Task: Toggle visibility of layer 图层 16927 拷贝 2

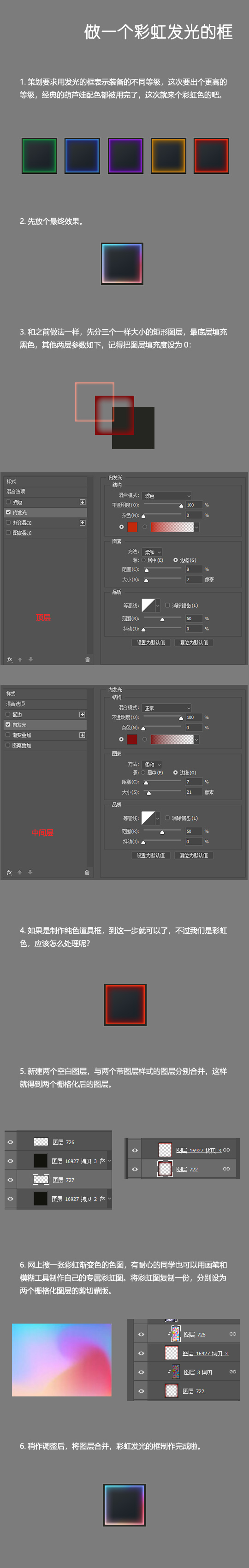Action: click(10, 1199)
